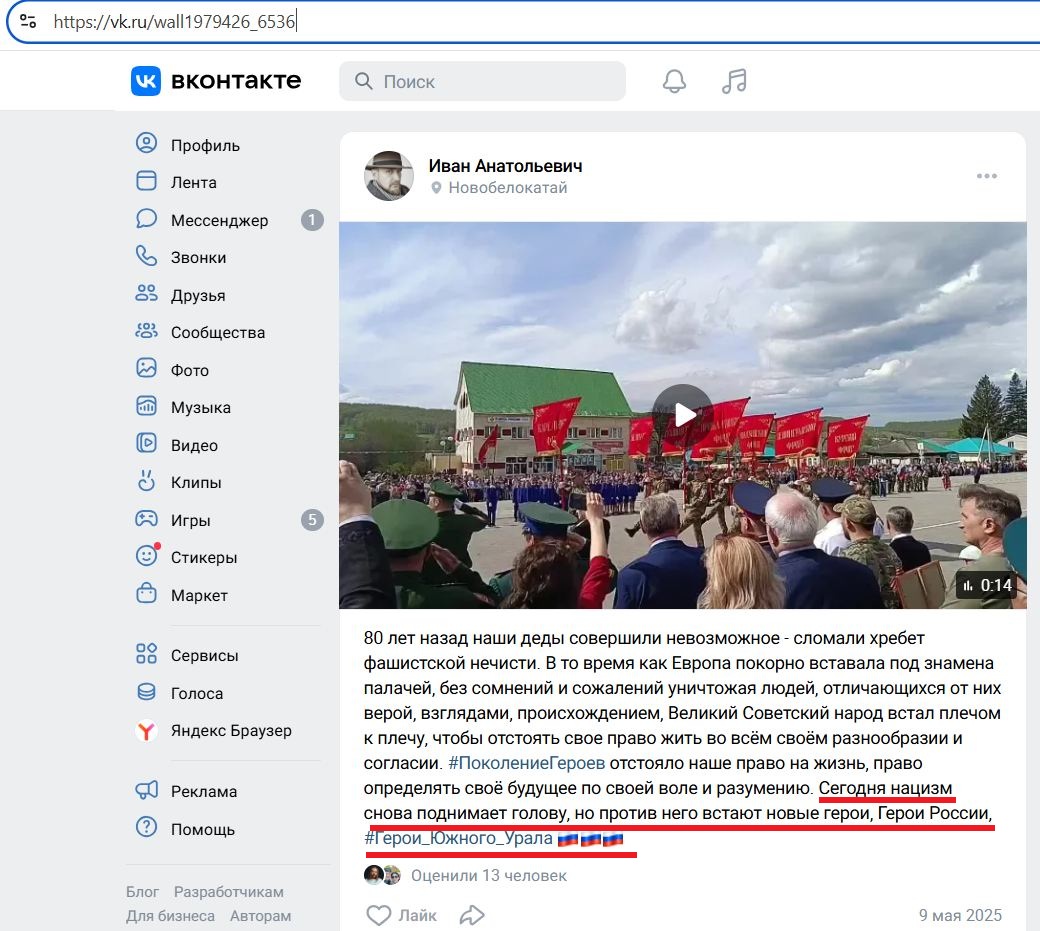The height and width of the screenshot is (931, 1040).
Task: Go to Видео menu label
Action: 194,446
